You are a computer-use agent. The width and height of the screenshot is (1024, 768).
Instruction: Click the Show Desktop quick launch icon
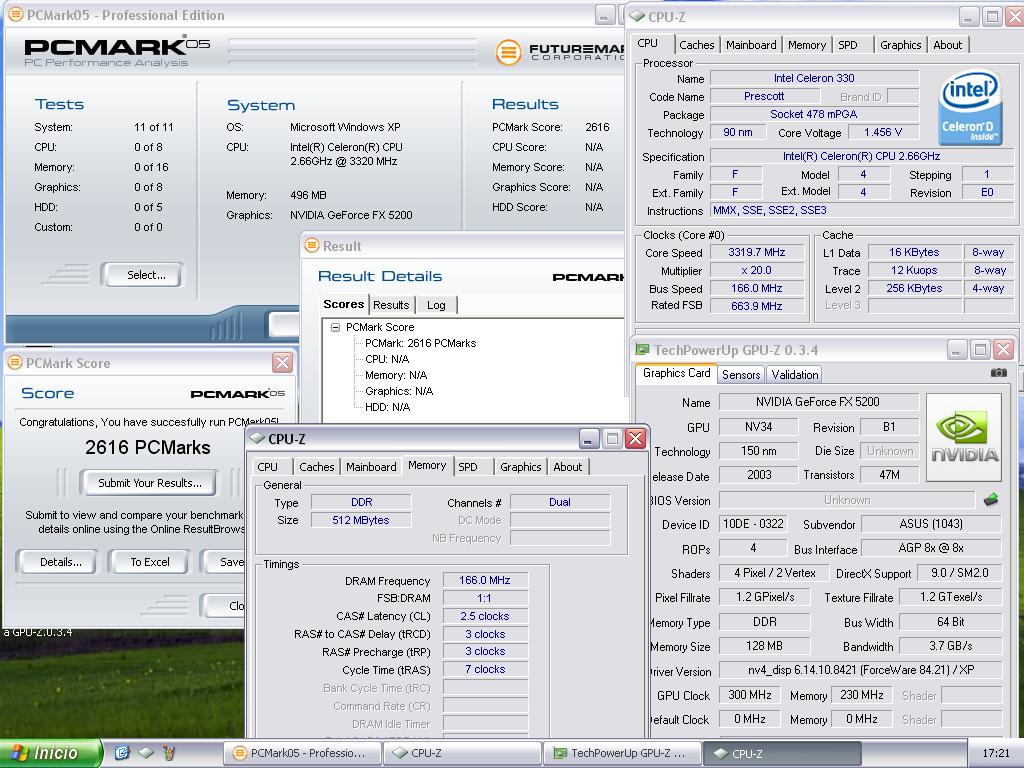tap(146, 753)
